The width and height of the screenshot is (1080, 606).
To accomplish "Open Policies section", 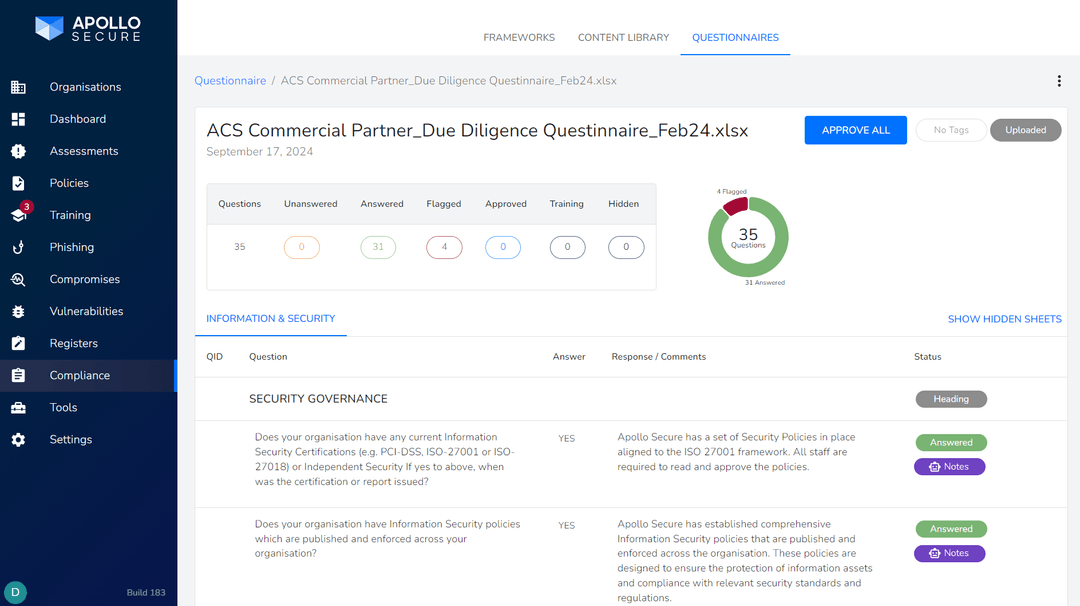I will point(69,183).
